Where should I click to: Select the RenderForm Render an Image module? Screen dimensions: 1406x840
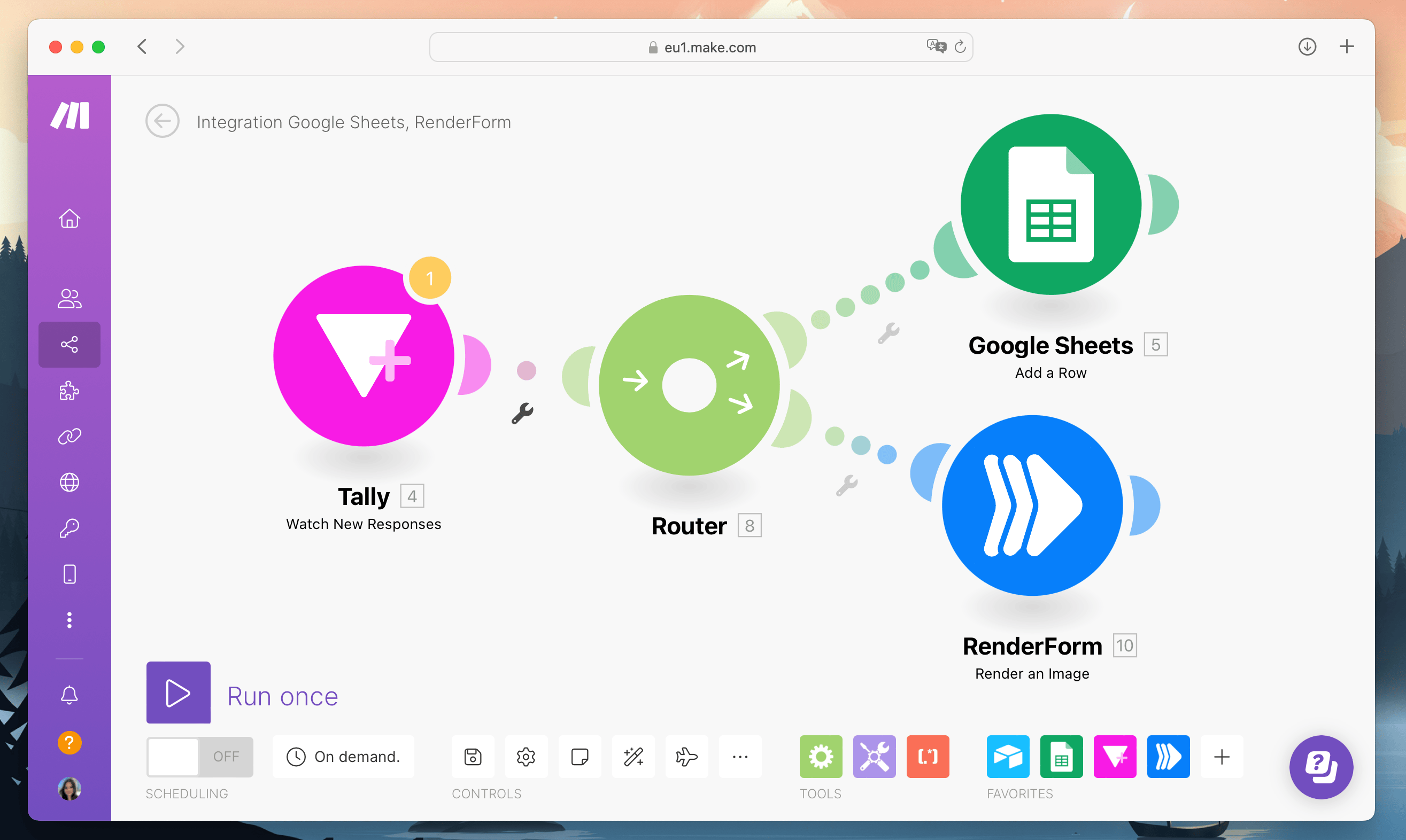(x=1032, y=505)
